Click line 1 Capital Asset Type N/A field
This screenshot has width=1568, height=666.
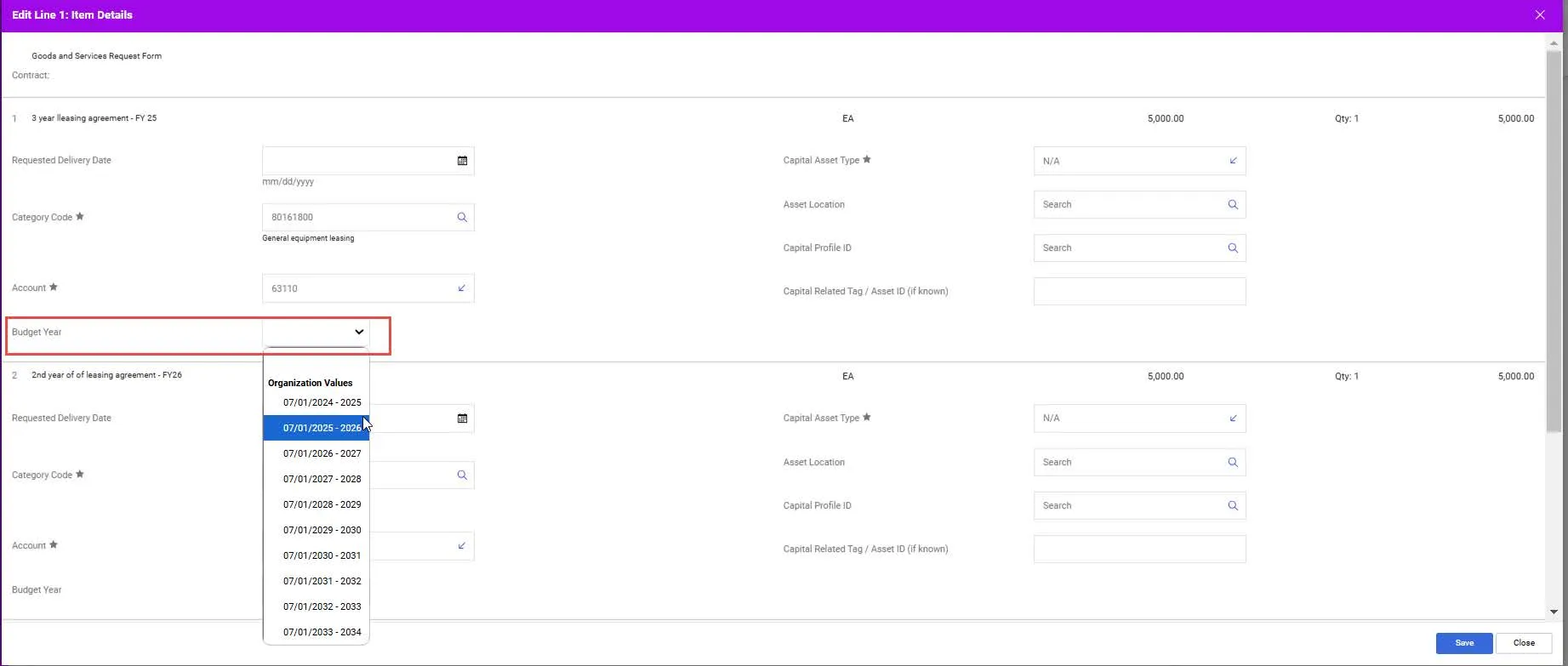coord(1140,161)
